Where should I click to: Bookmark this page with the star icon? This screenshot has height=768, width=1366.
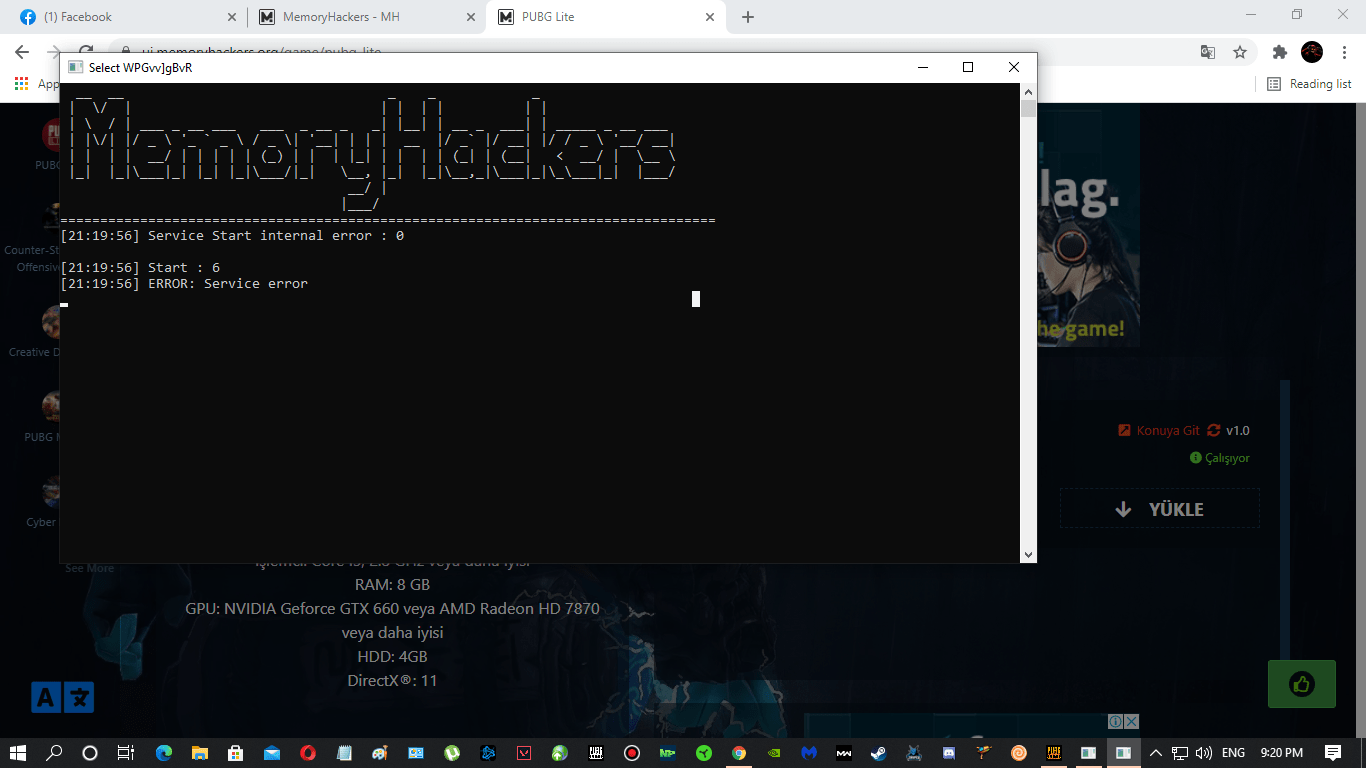(1240, 52)
